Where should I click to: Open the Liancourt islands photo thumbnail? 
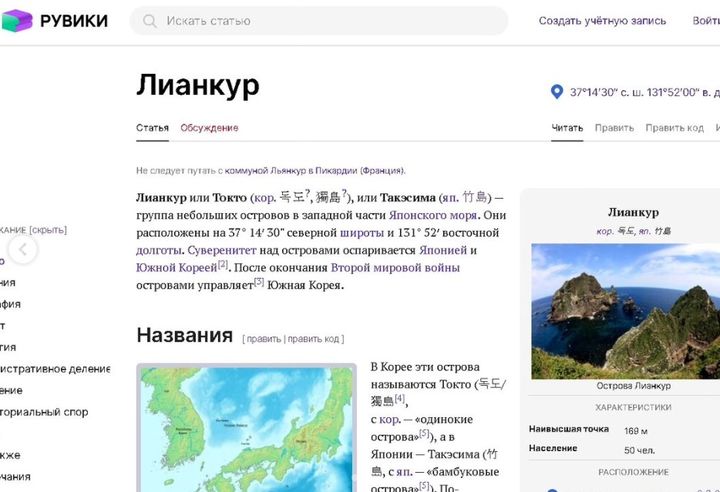[625, 311]
